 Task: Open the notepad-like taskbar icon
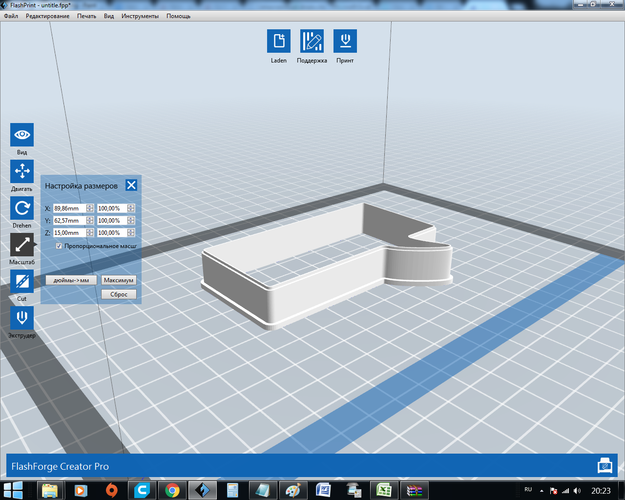(x=263, y=490)
